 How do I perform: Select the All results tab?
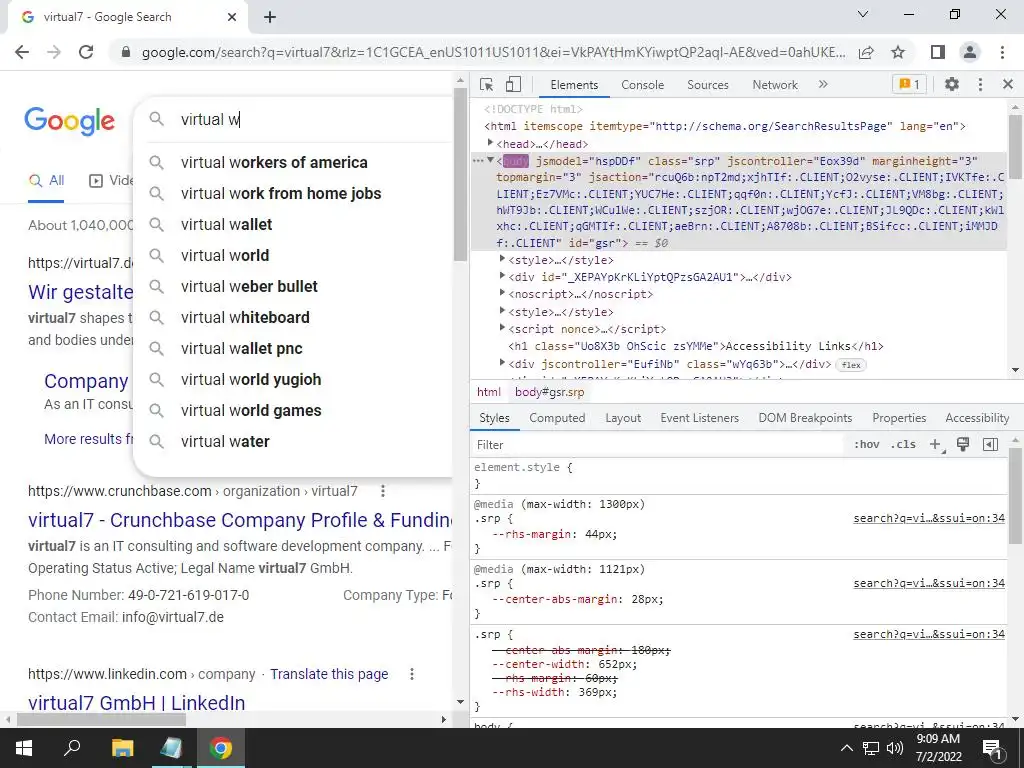coord(46,181)
